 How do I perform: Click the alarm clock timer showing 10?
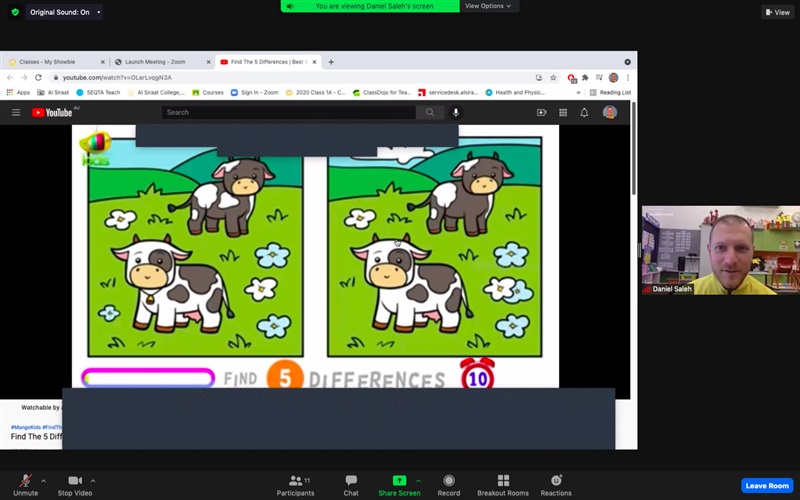(478, 373)
